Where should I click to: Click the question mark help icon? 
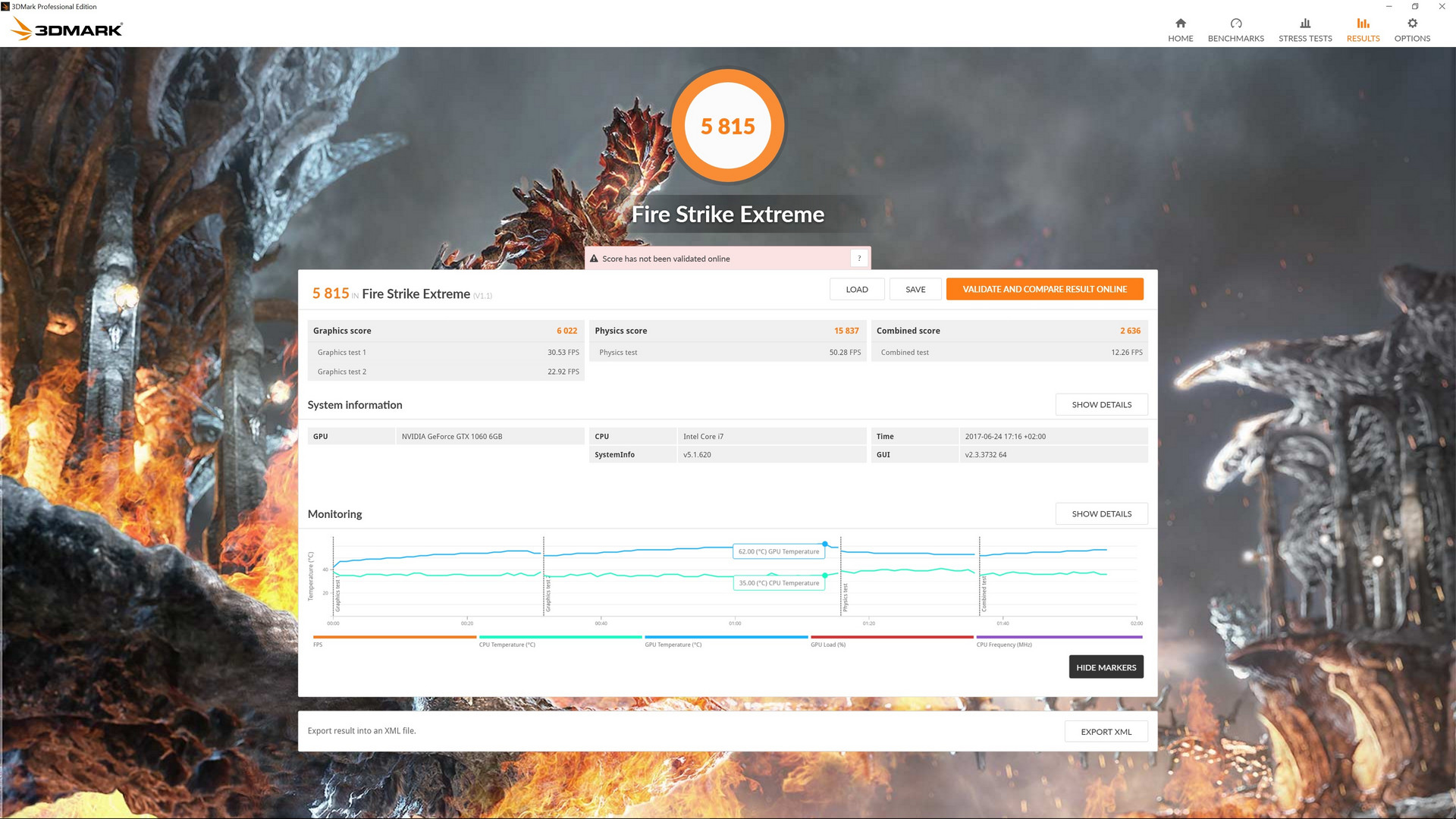(858, 259)
